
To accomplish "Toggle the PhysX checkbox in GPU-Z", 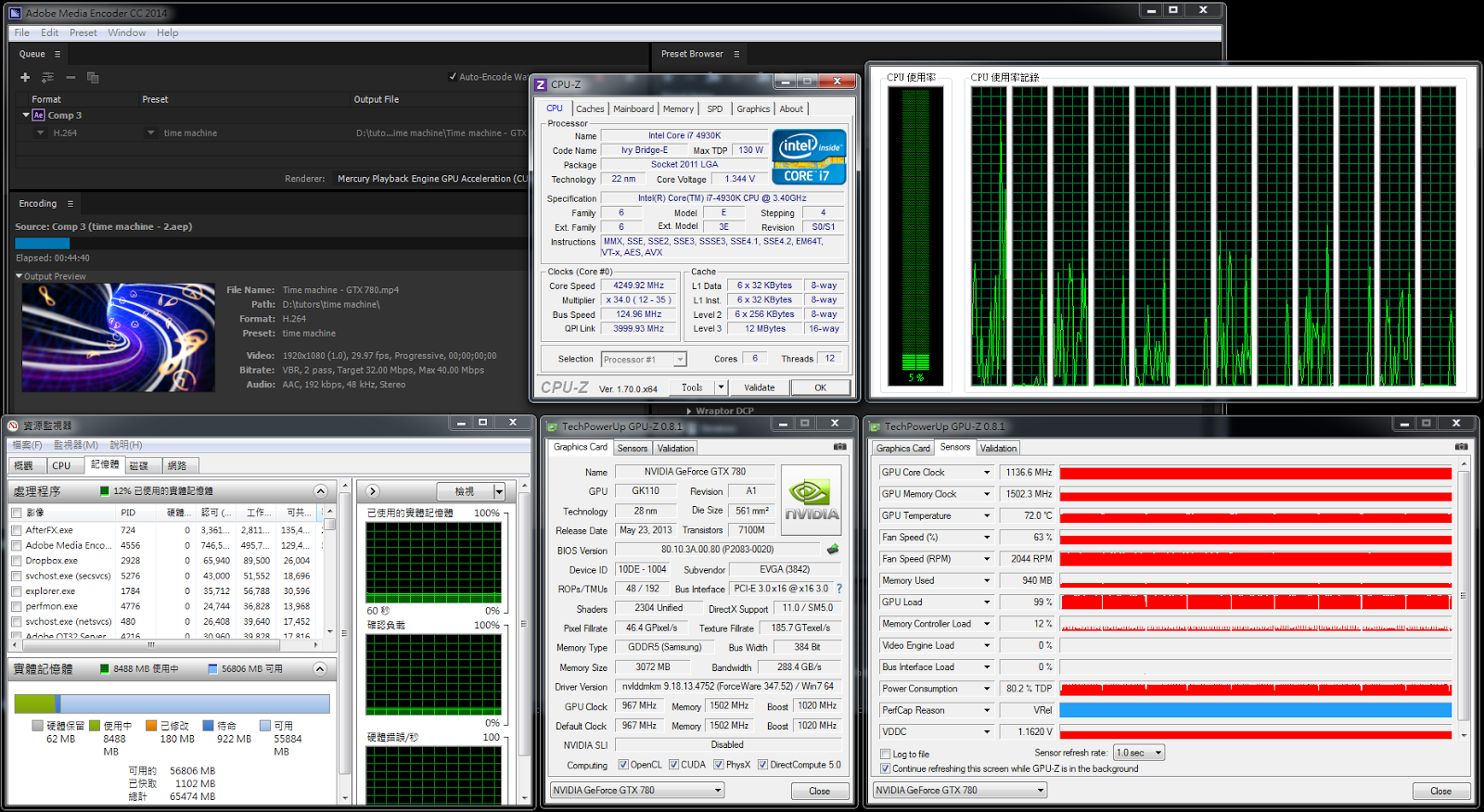I will (x=719, y=765).
